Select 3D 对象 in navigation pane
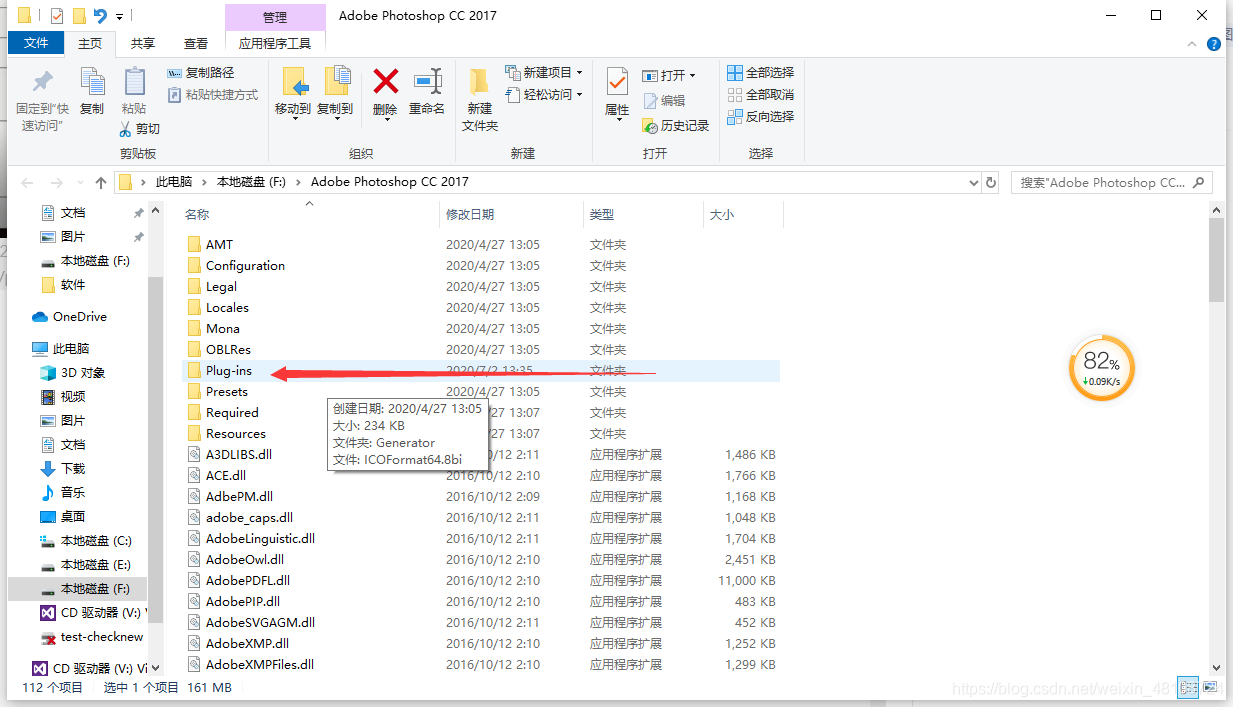Viewport: 1233px width, 707px height. (x=82, y=372)
